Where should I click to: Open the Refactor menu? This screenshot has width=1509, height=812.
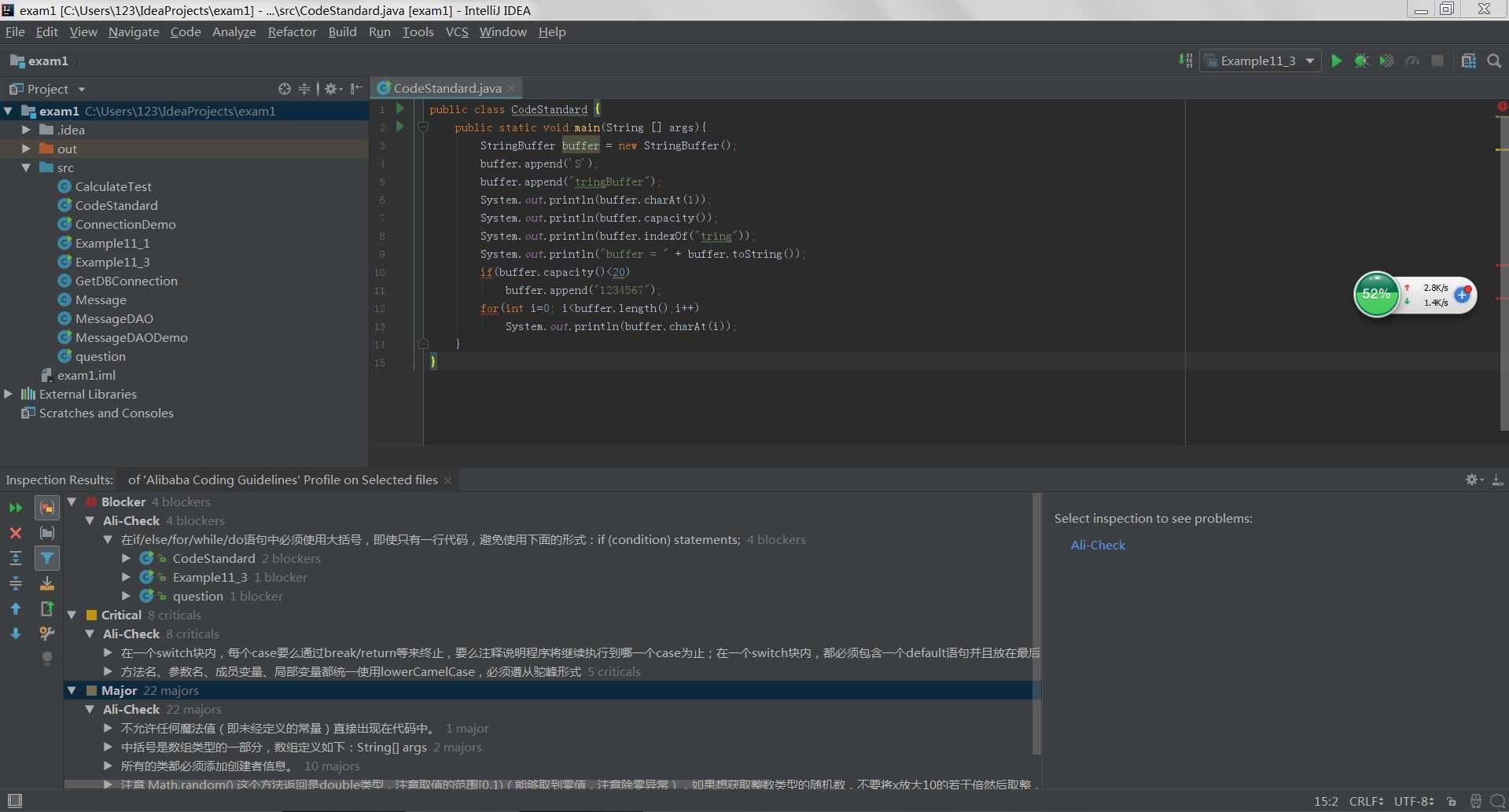[292, 31]
